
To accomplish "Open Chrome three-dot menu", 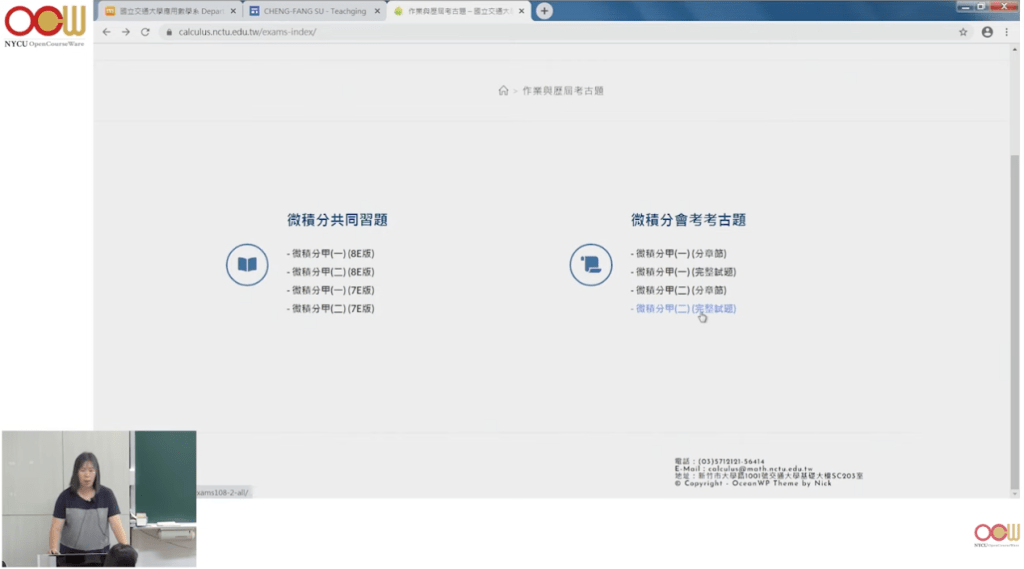I will pos(1007,32).
